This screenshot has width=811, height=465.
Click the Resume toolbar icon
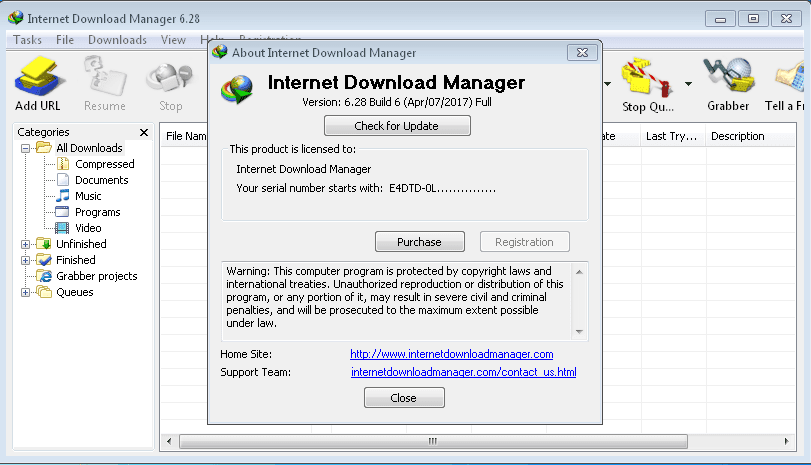pyautogui.click(x=105, y=77)
